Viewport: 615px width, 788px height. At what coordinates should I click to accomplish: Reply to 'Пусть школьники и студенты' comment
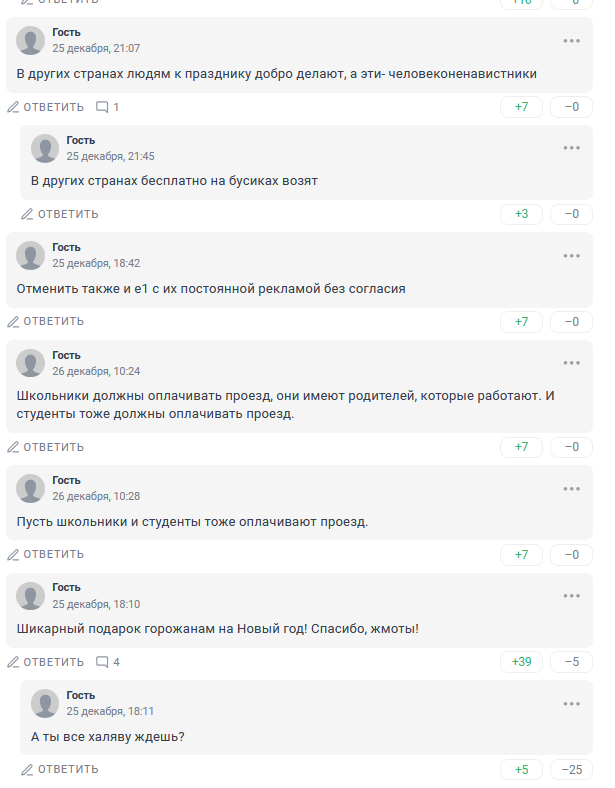point(46,555)
